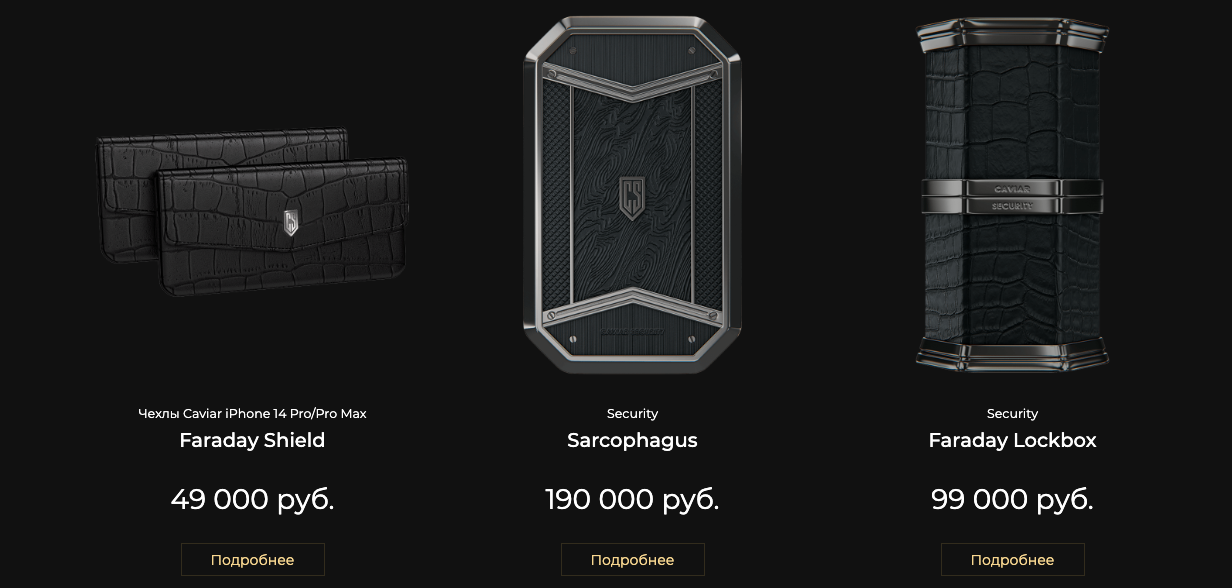Select the Security category above Faraday Lockbox

tap(1012, 413)
